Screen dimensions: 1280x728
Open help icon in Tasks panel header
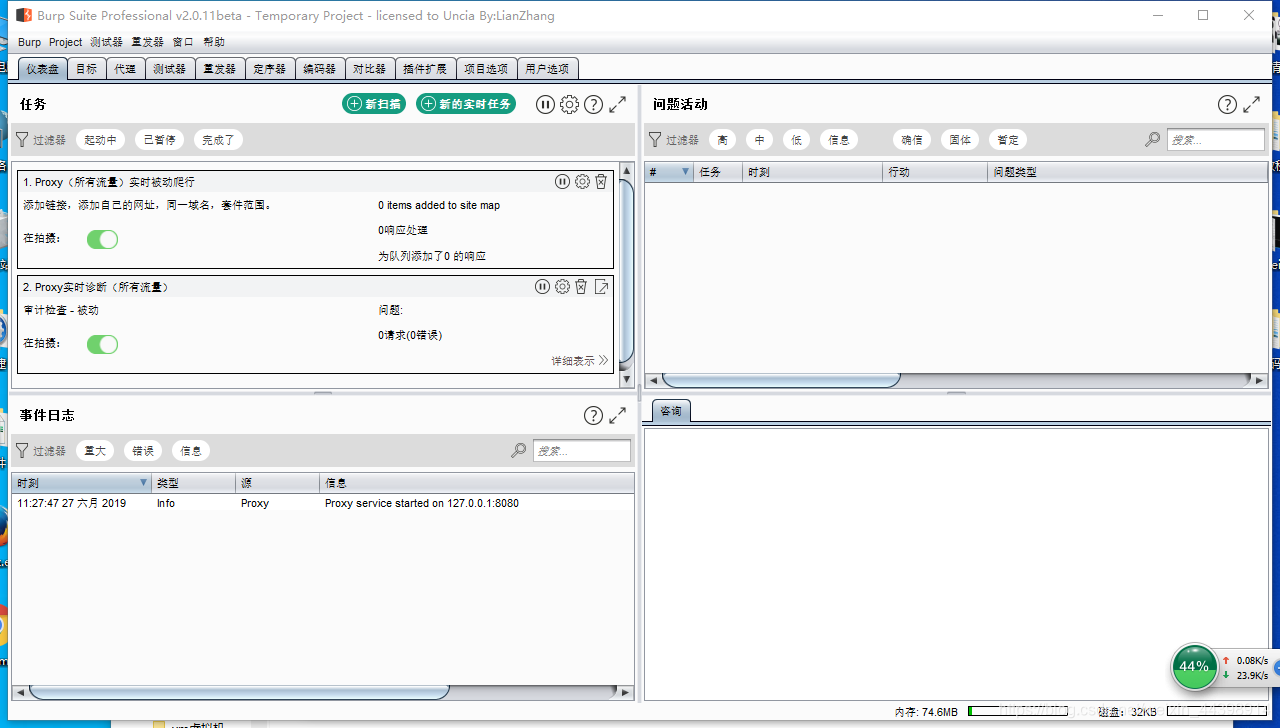tap(593, 104)
